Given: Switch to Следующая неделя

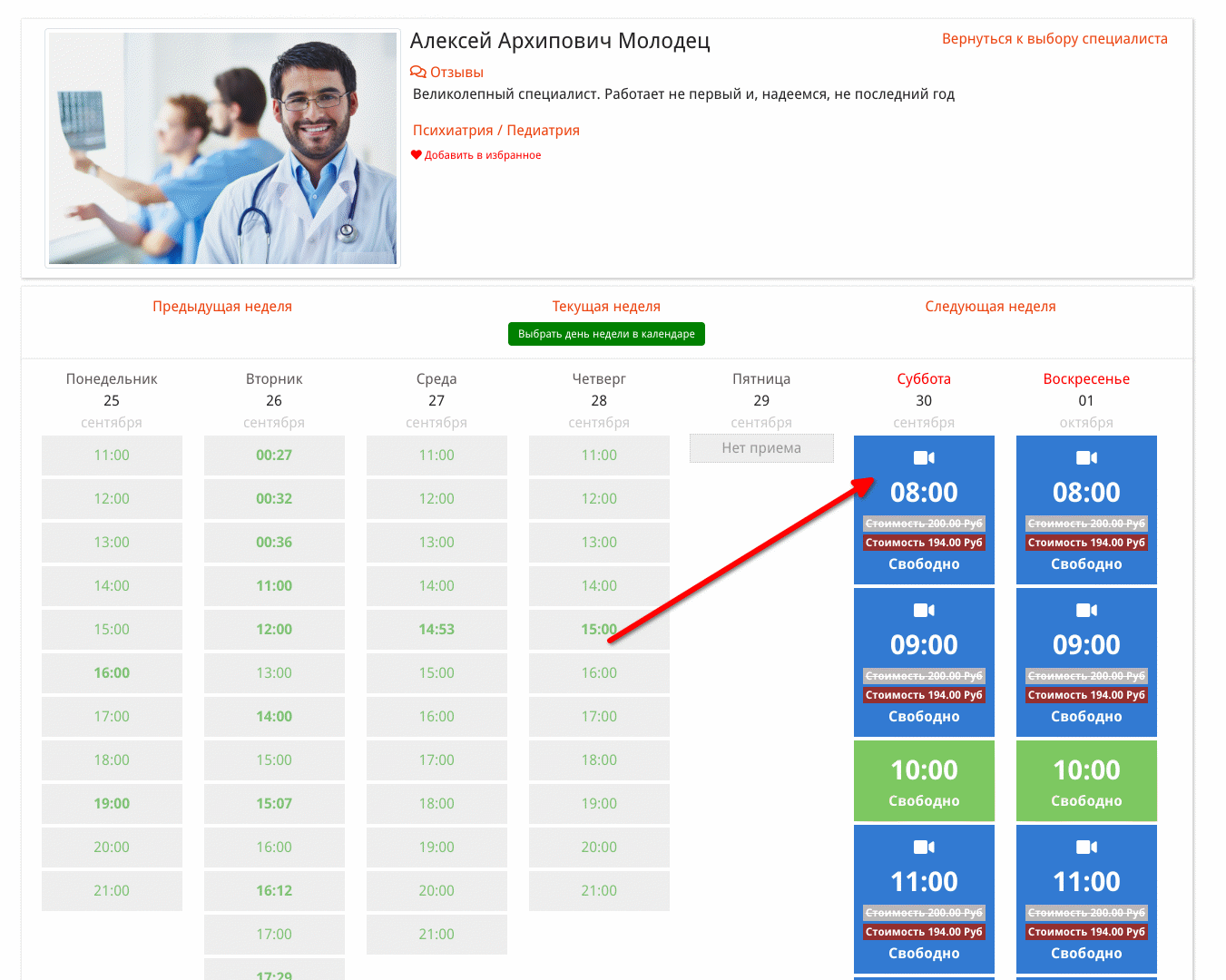Looking at the screenshot, I should pos(990,307).
